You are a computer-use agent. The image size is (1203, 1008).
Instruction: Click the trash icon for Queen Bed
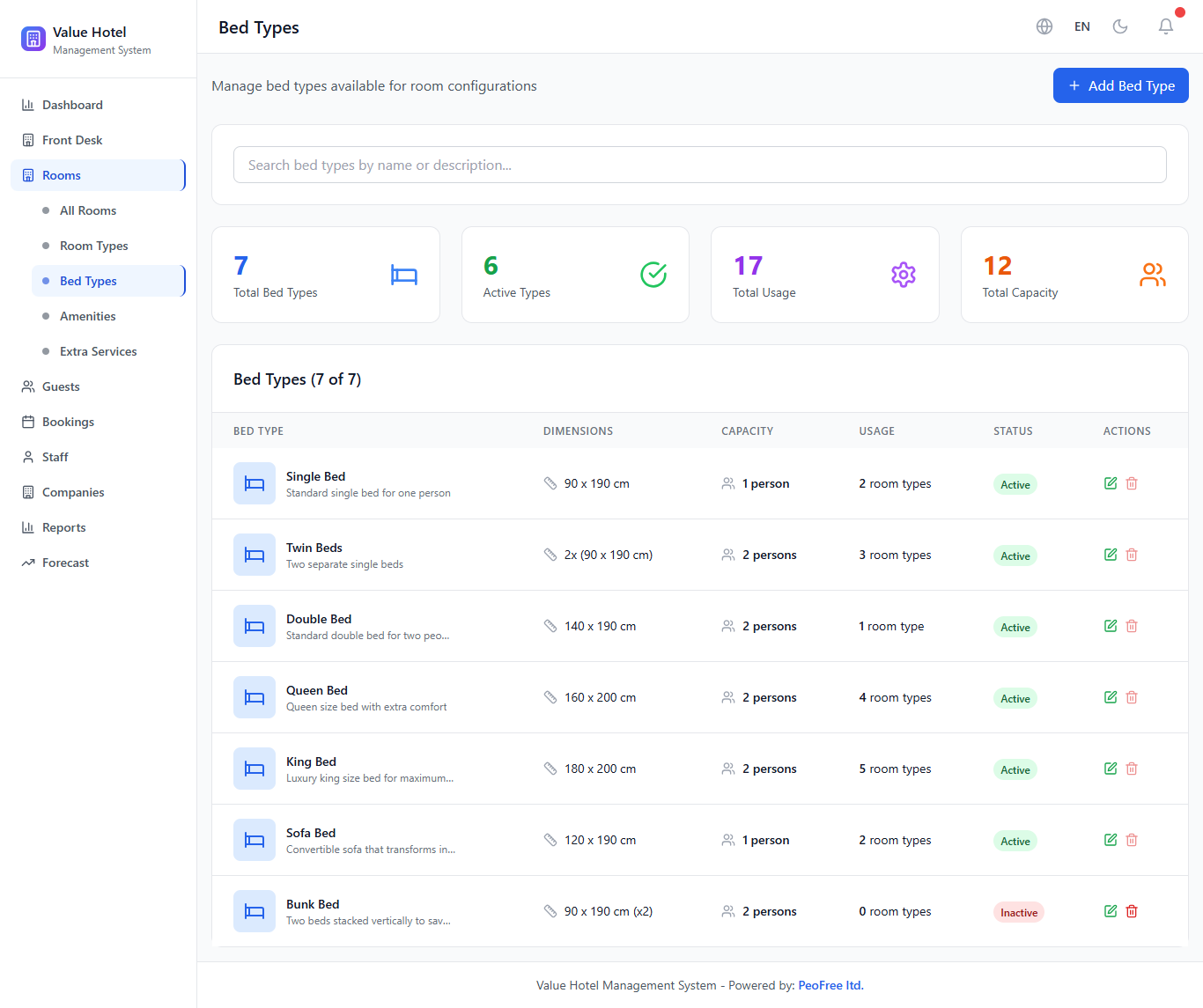click(x=1132, y=697)
